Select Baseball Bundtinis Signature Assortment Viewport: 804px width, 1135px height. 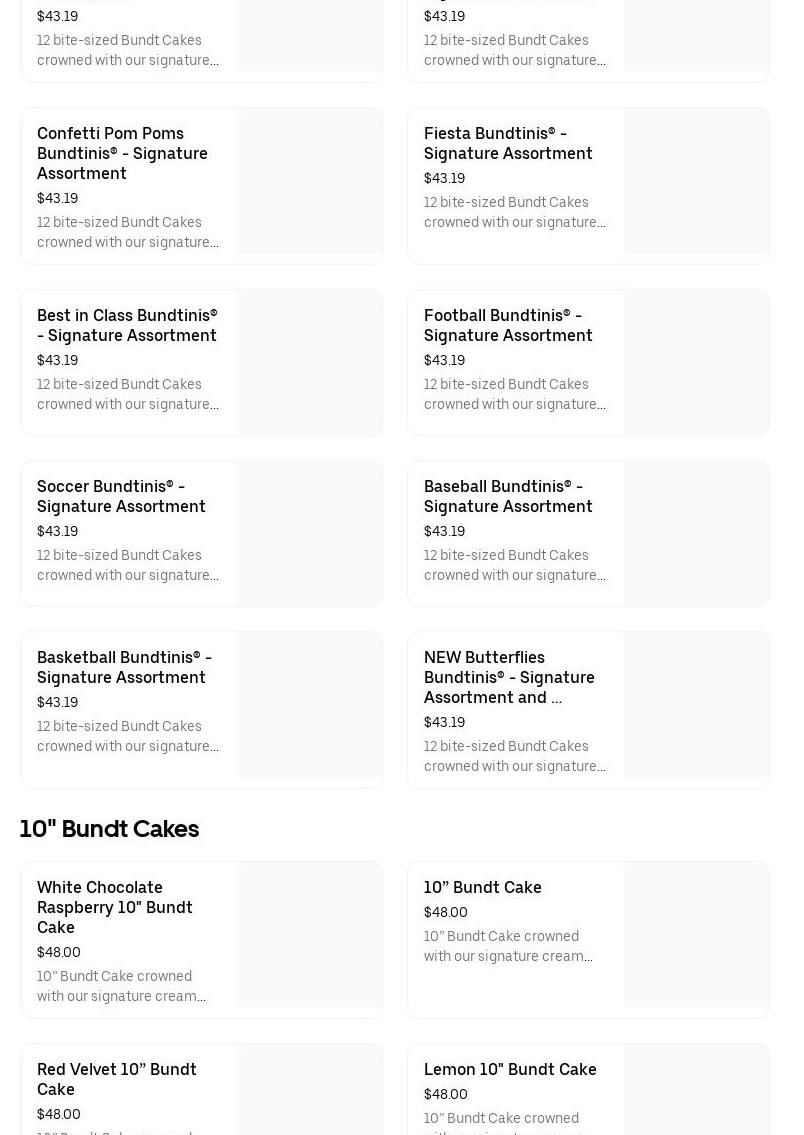click(507, 496)
